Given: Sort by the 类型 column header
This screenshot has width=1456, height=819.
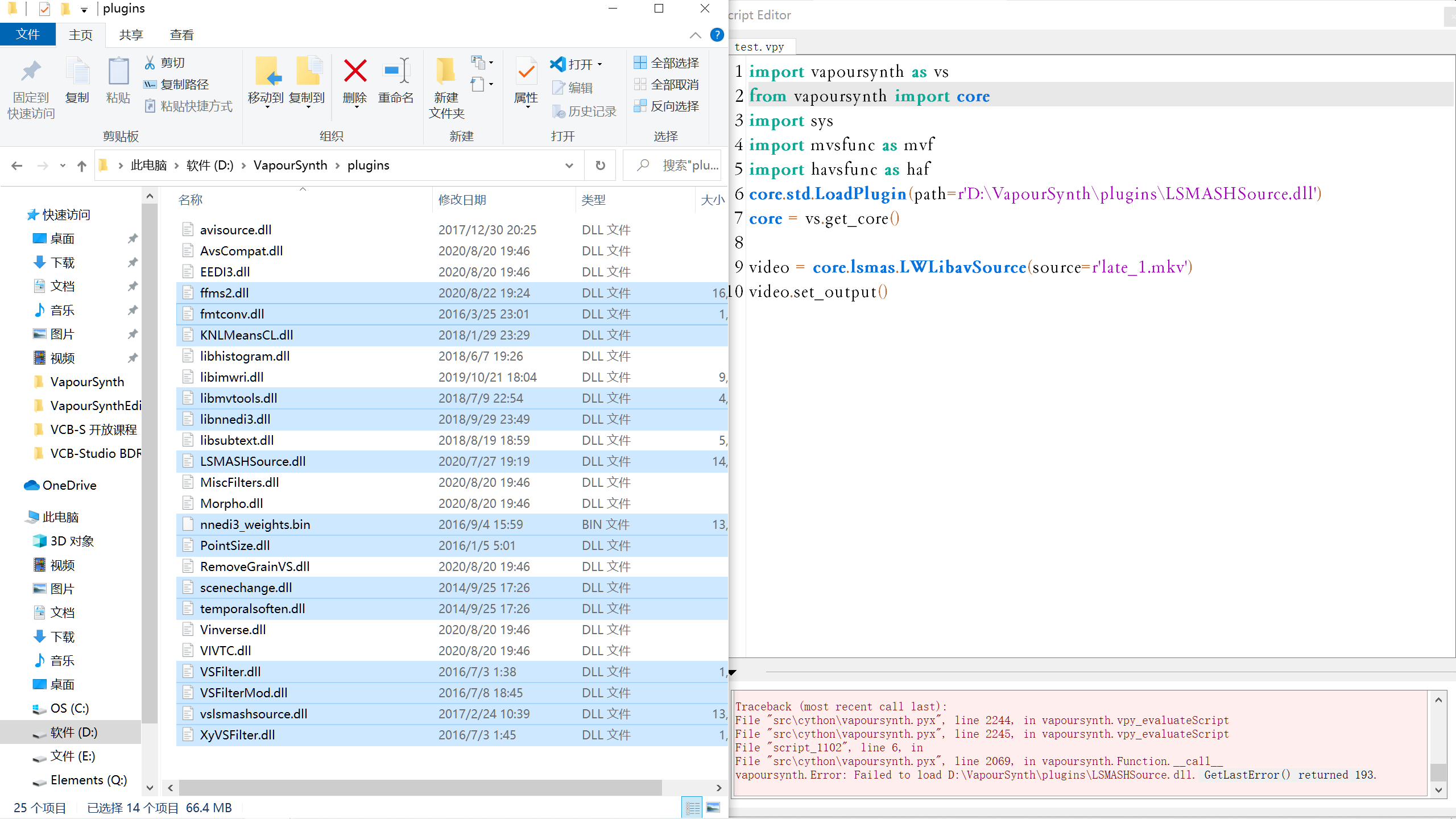Looking at the screenshot, I should [593, 200].
